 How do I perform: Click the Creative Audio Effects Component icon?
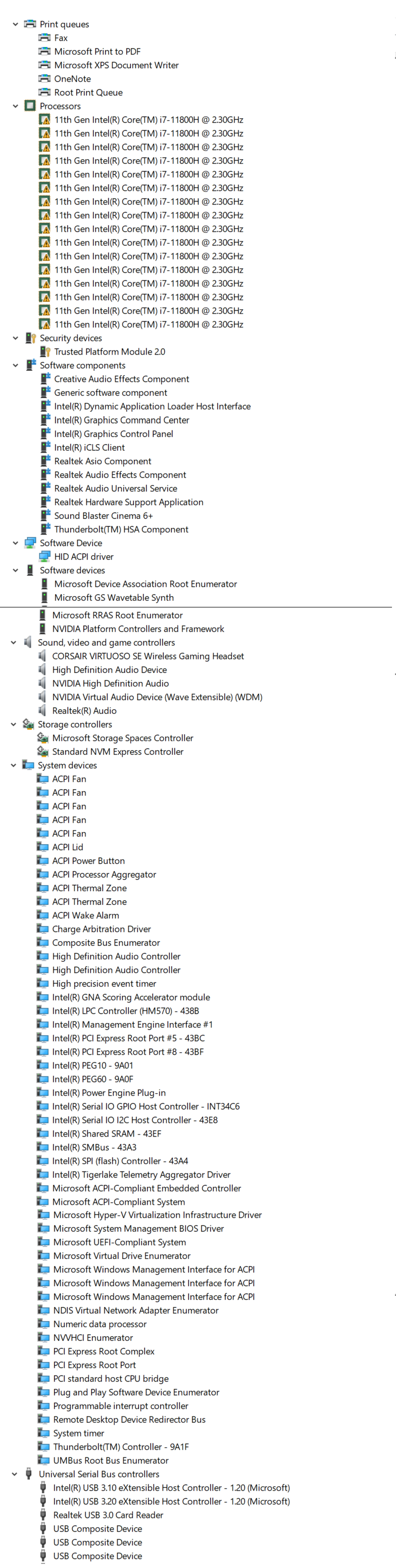pos(44,378)
